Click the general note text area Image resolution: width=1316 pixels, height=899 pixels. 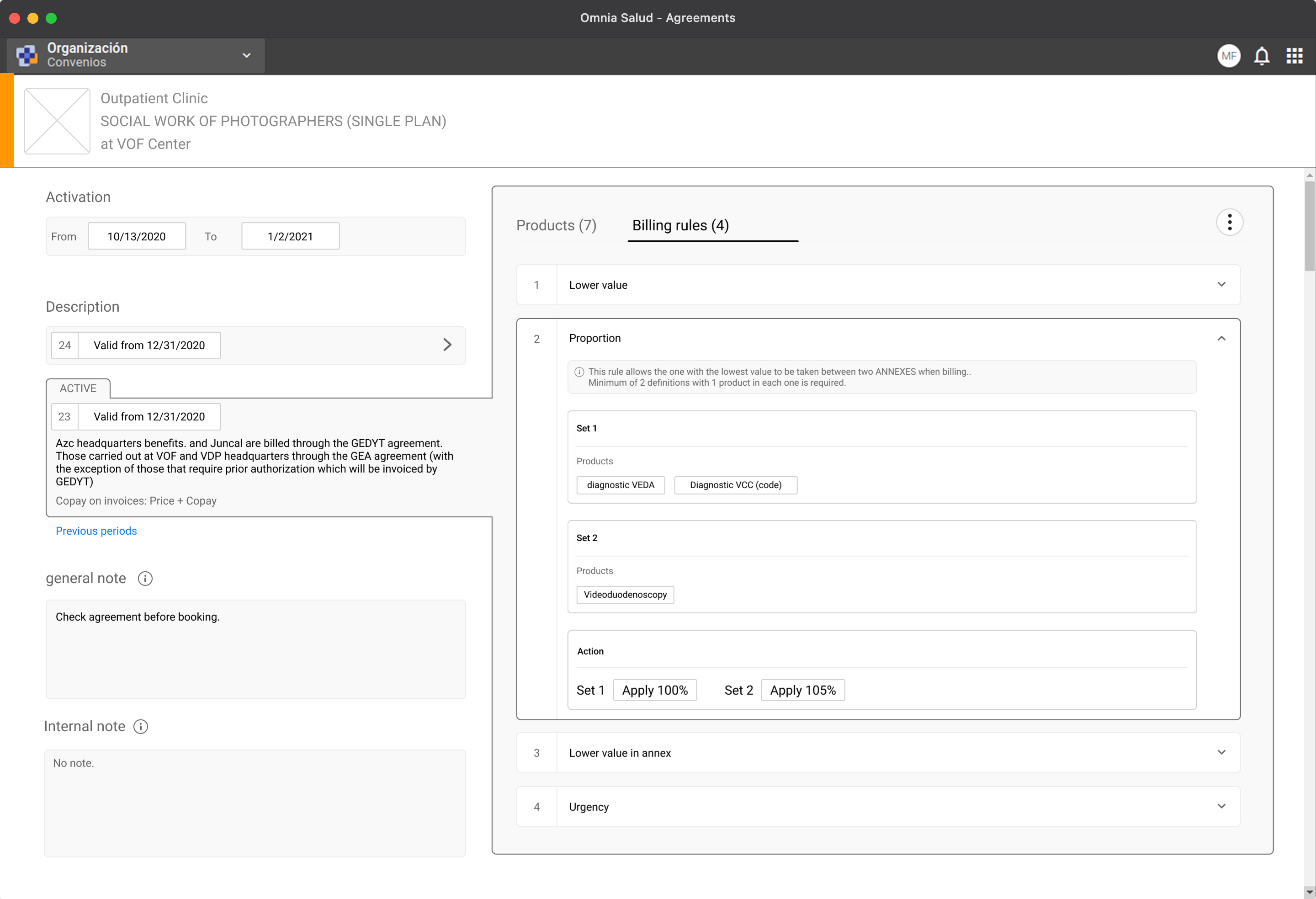pyautogui.click(x=255, y=649)
